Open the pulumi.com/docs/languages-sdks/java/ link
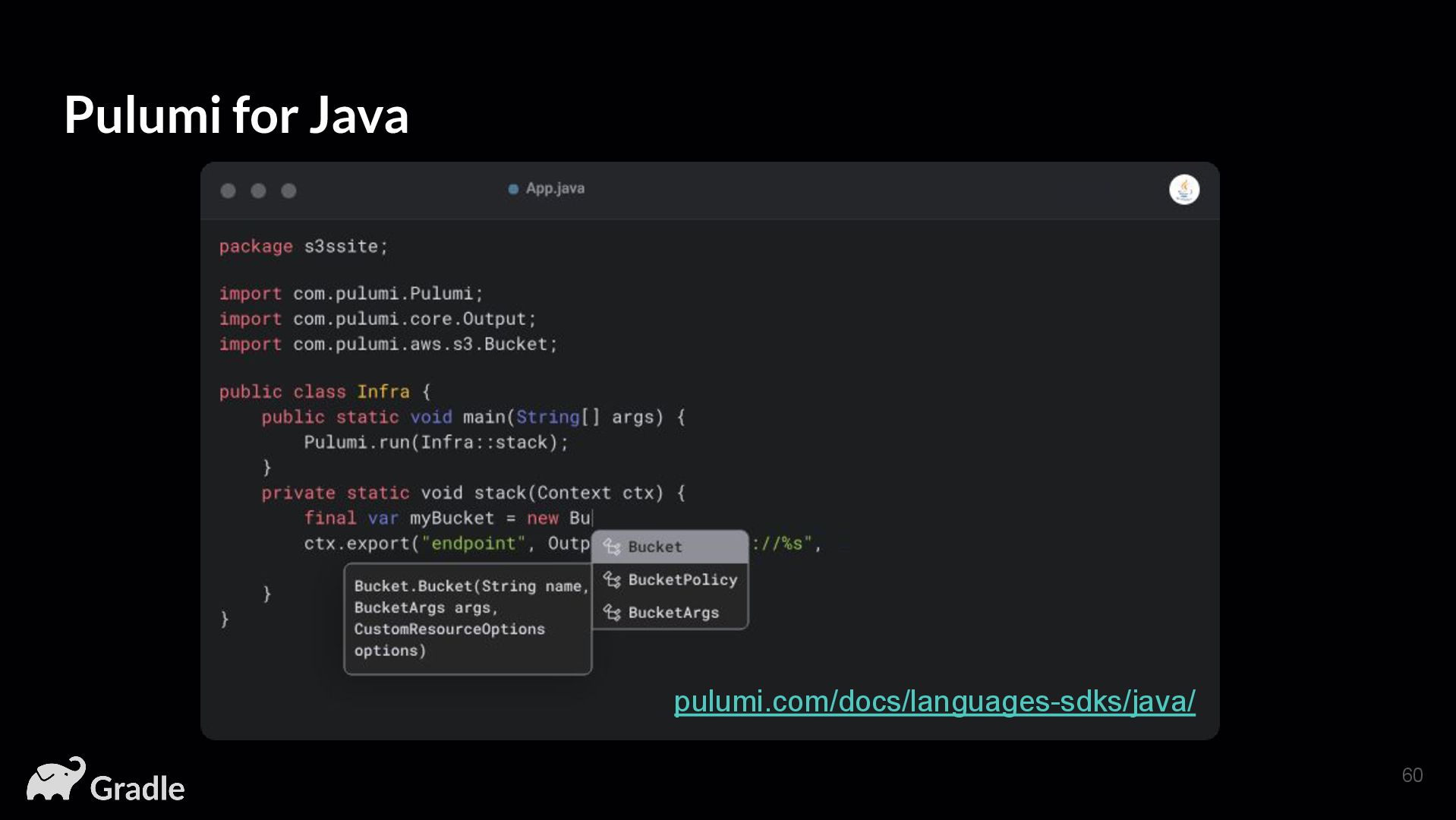 [x=934, y=702]
